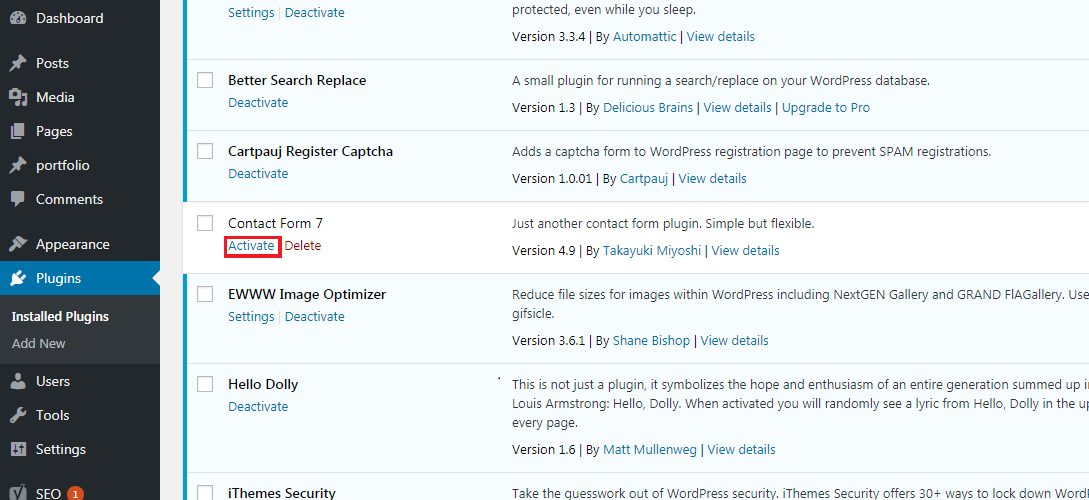Select the Plugins menu item

point(80,278)
